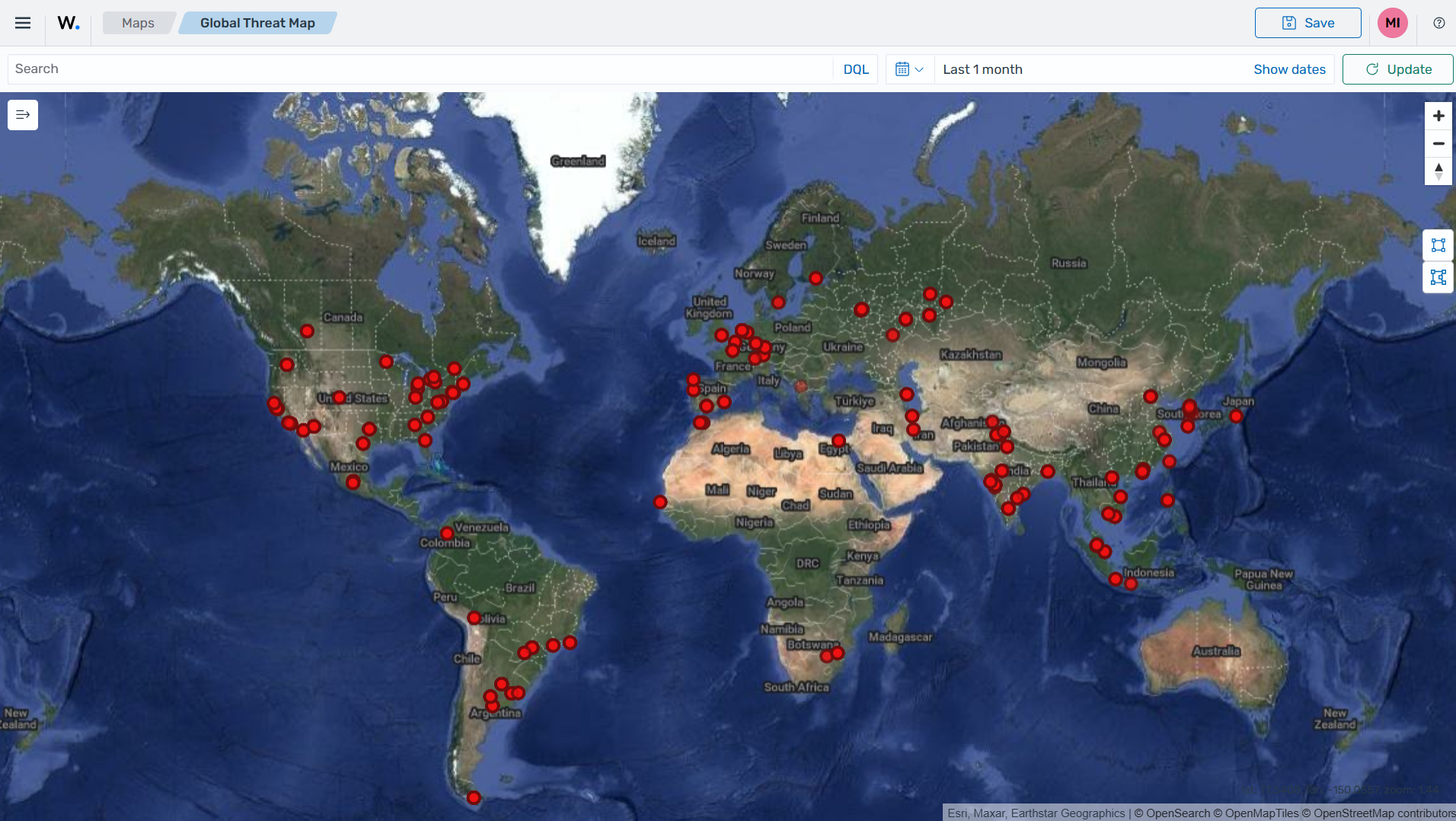
Task: Open the quick-select chevron beside the calendar
Action: pos(921,69)
